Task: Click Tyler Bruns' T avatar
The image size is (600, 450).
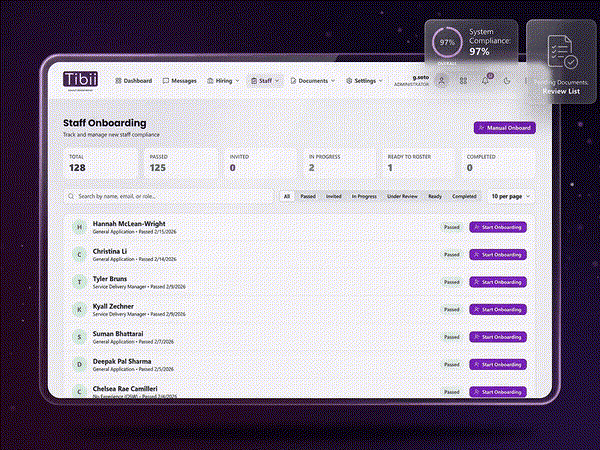Action: tap(80, 282)
